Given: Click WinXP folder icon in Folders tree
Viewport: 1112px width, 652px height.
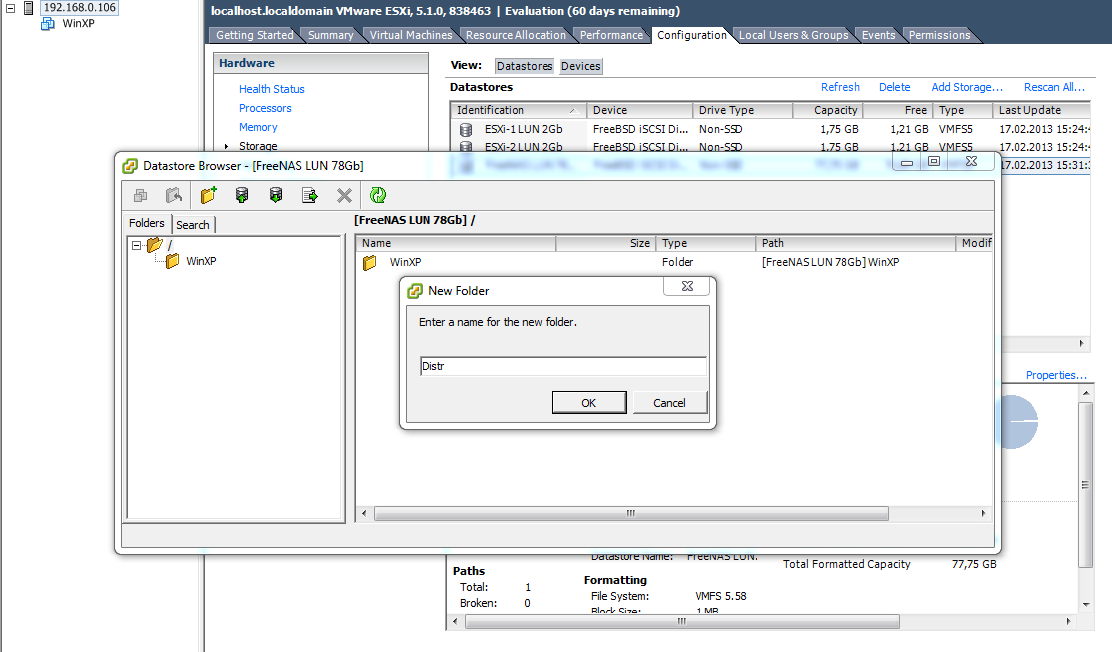Looking at the screenshot, I should pyautogui.click(x=172, y=261).
